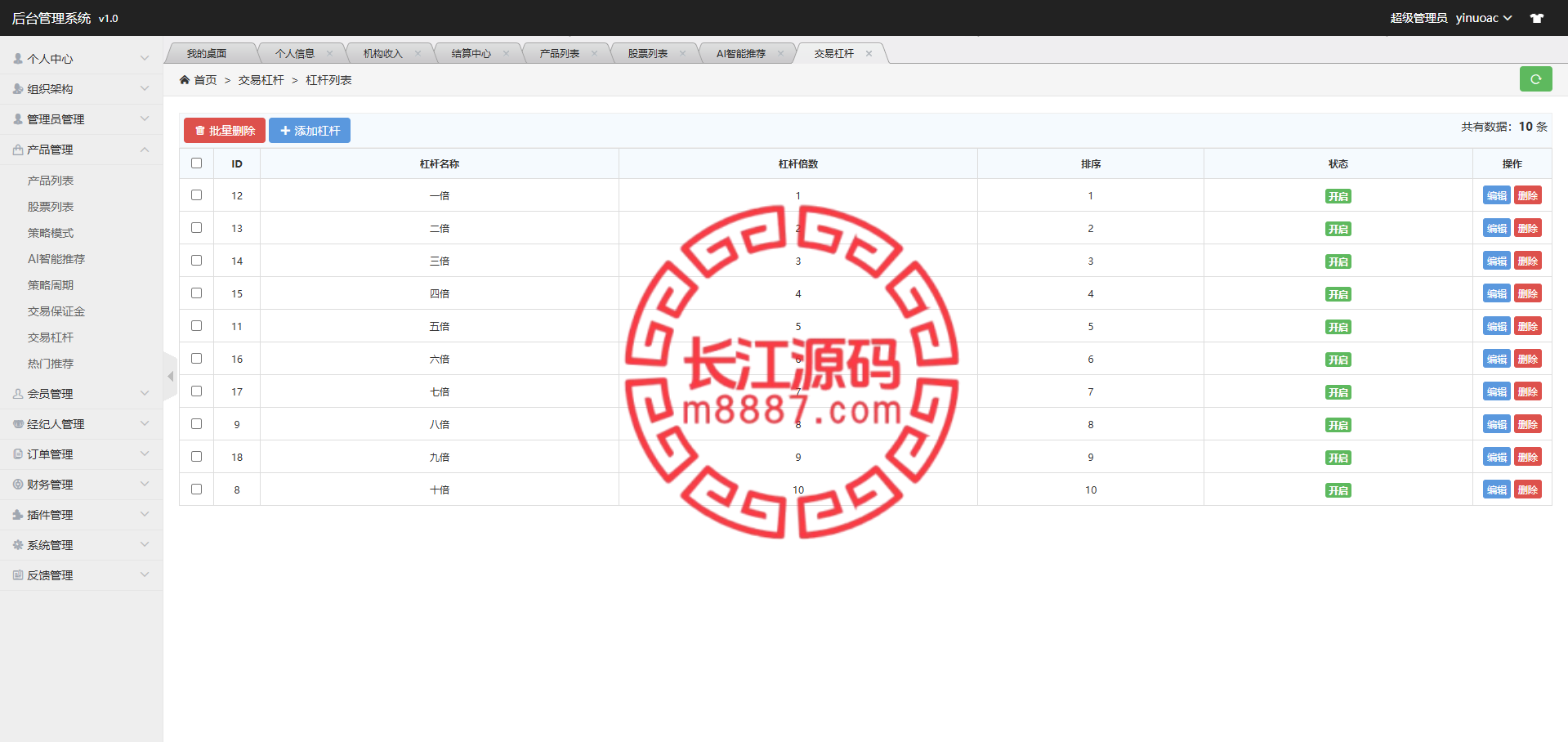Viewport: 1568px width, 742px height.
Task: Close the 结算中心 tab
Action: click(507, 54)
